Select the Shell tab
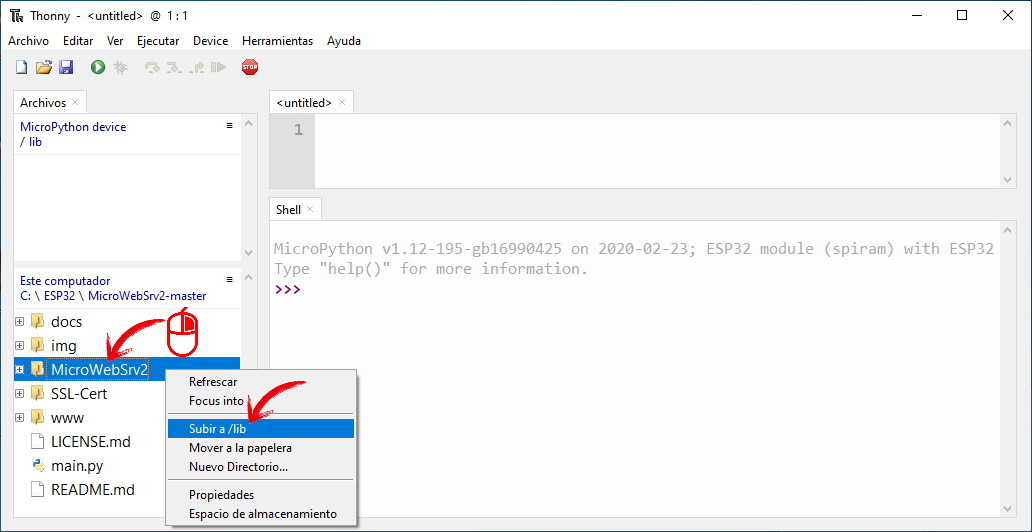 click(x=288, y=209)
